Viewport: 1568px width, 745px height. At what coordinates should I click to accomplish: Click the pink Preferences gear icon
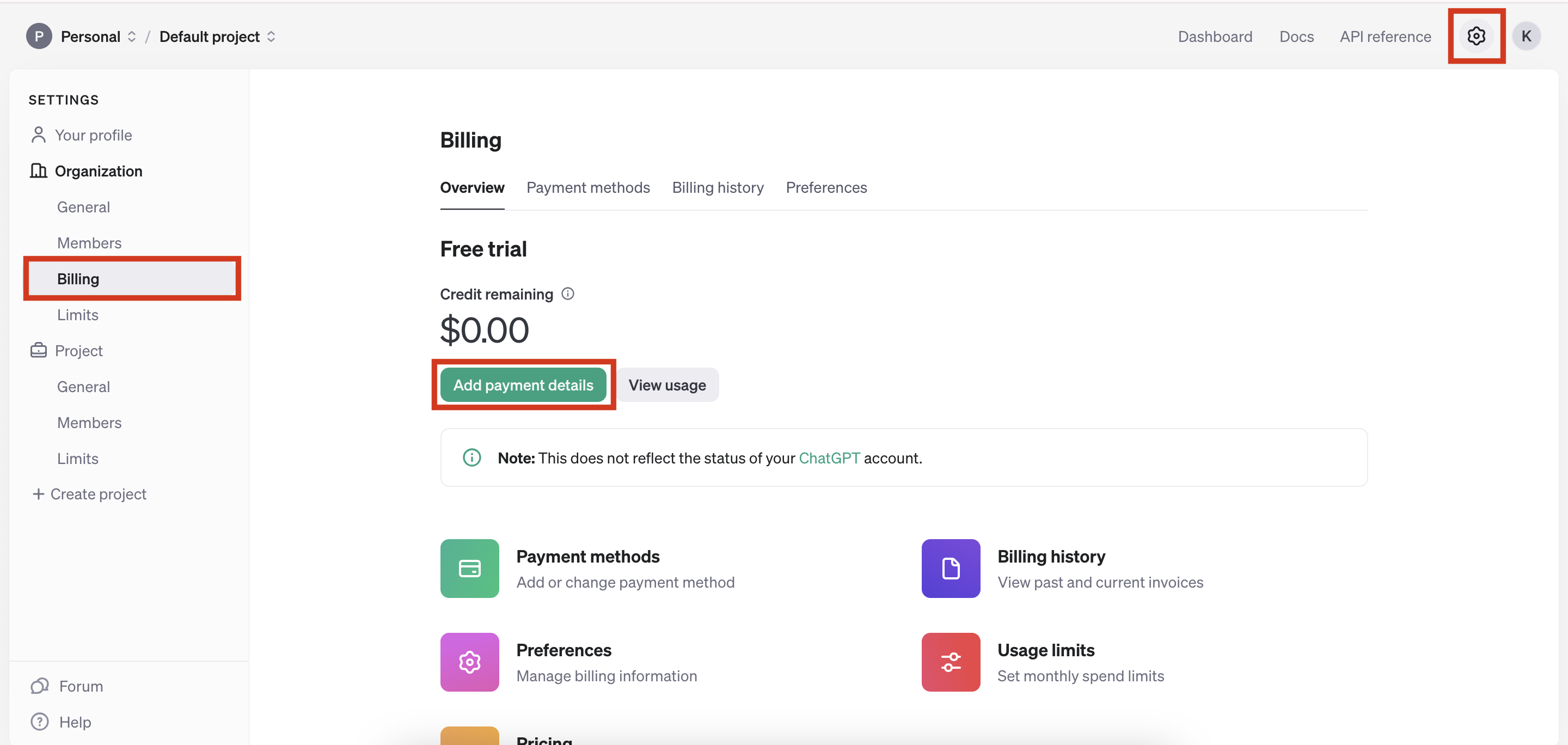pos(469,662)
